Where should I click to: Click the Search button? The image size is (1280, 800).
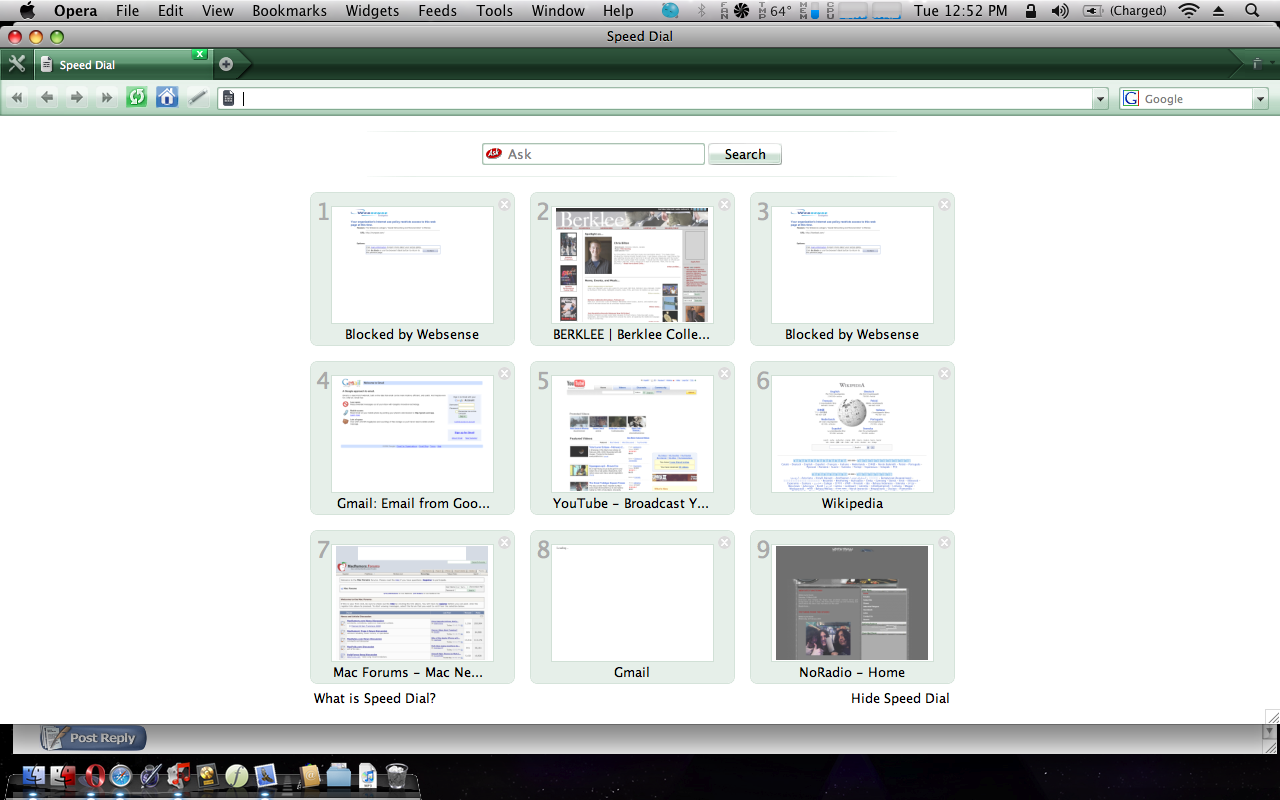pyautogui.click(x=745, y=154)
